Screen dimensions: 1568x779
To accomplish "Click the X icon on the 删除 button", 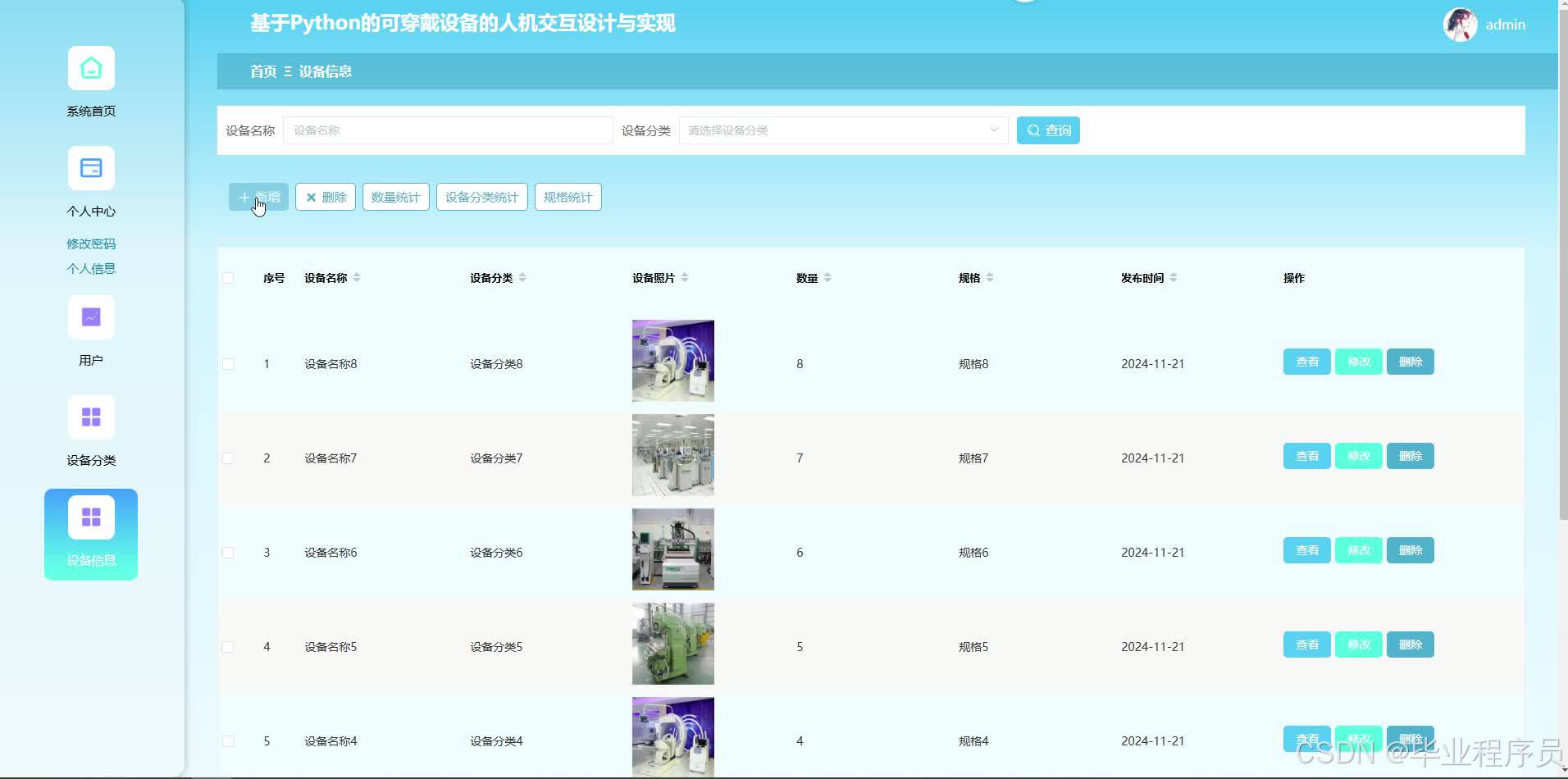I will (312, 197).
